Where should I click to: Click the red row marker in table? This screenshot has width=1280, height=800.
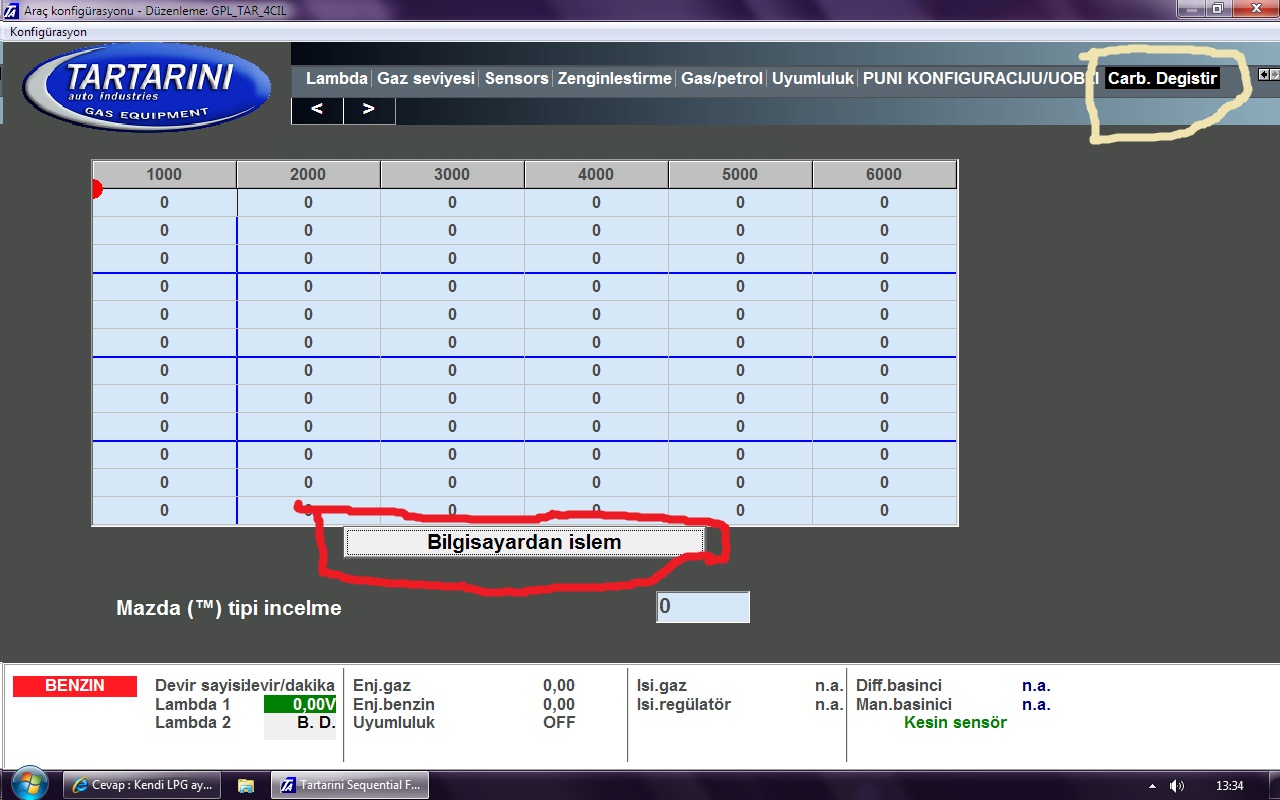97,189
